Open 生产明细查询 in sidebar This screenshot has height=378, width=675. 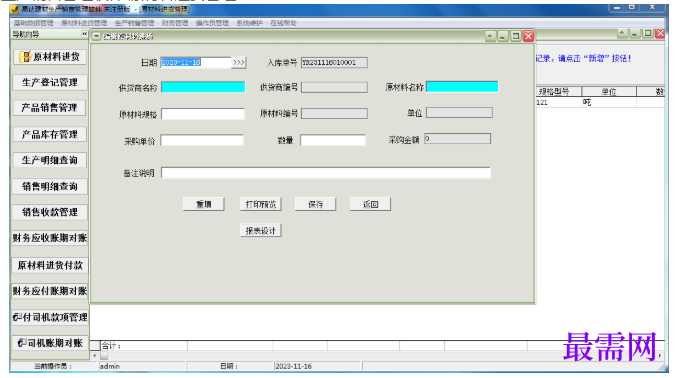[50, 160]
